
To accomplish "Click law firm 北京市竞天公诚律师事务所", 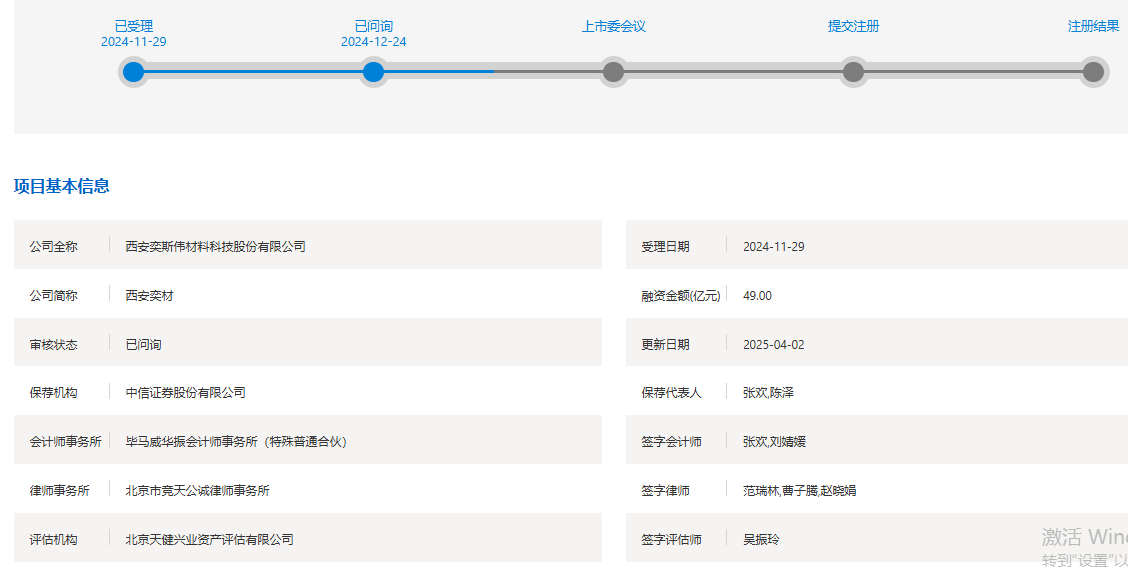I will (x=198, y=490).
